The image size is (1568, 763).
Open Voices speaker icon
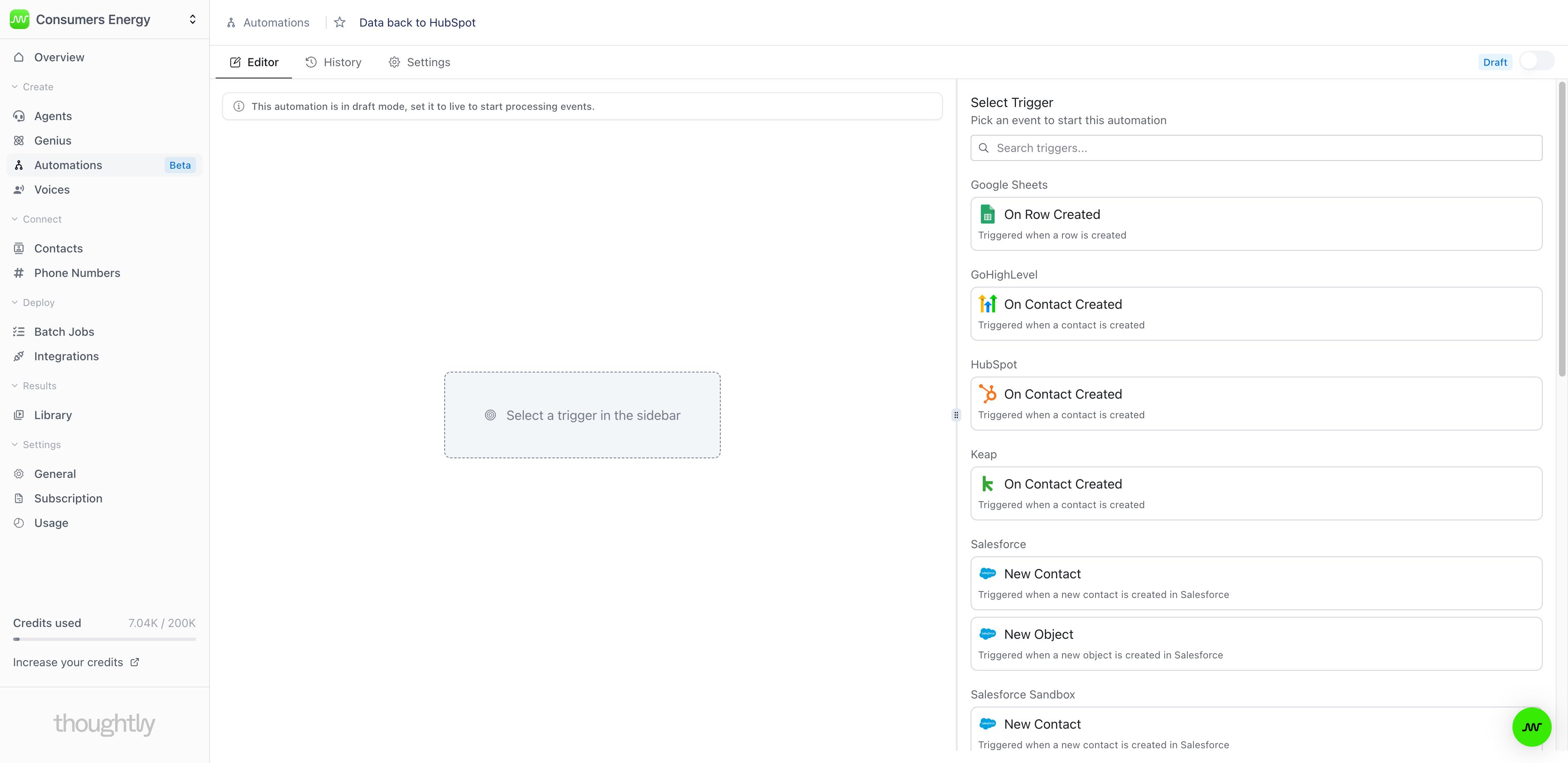pos(19,190)
